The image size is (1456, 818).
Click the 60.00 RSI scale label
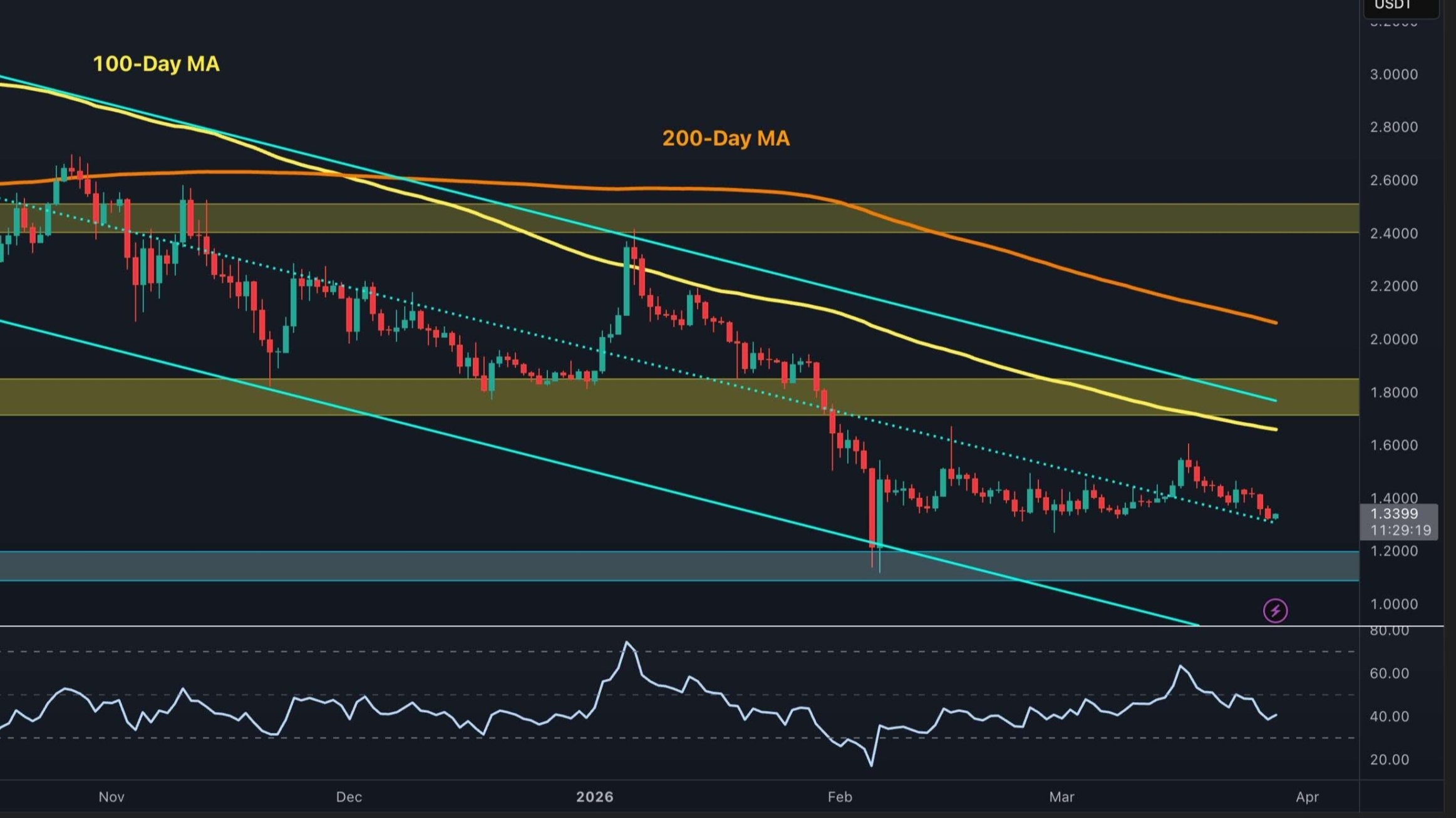pos(1389,673)
